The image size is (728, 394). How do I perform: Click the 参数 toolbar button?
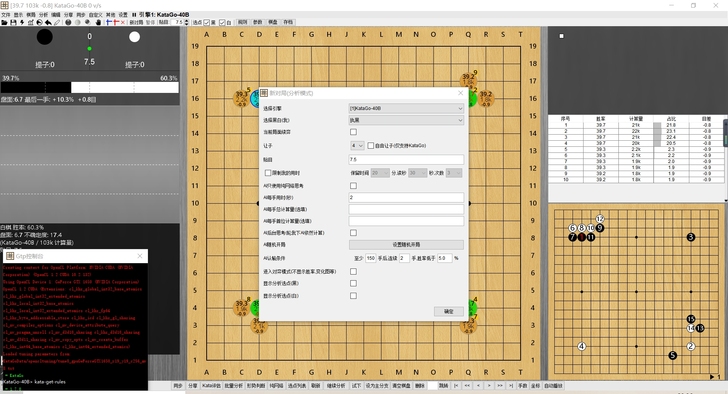tap(258, 22)
